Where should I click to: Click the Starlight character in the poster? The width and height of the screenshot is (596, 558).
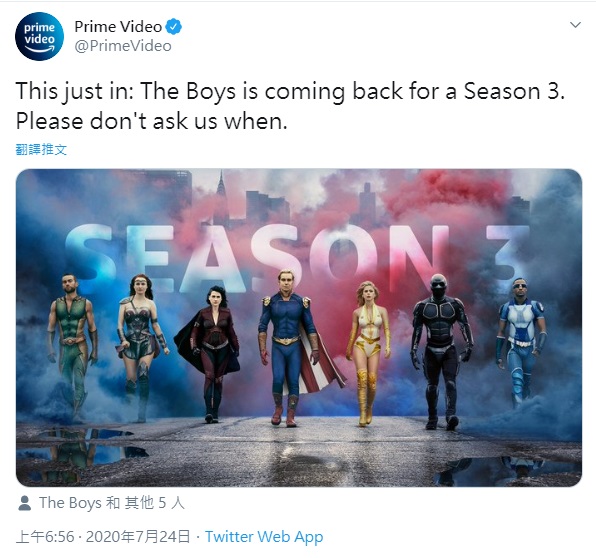click(x=368, y=354)
